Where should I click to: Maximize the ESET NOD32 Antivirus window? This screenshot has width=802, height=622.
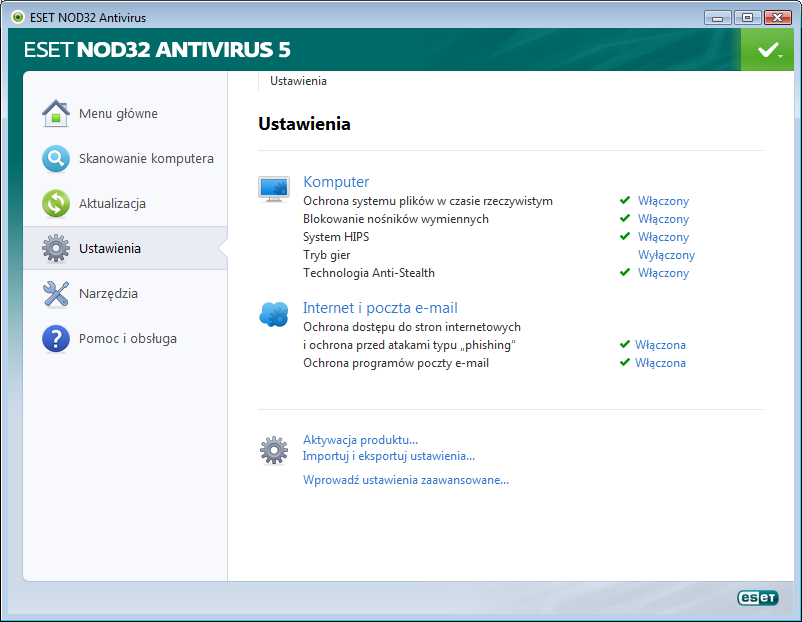(747, 18)
